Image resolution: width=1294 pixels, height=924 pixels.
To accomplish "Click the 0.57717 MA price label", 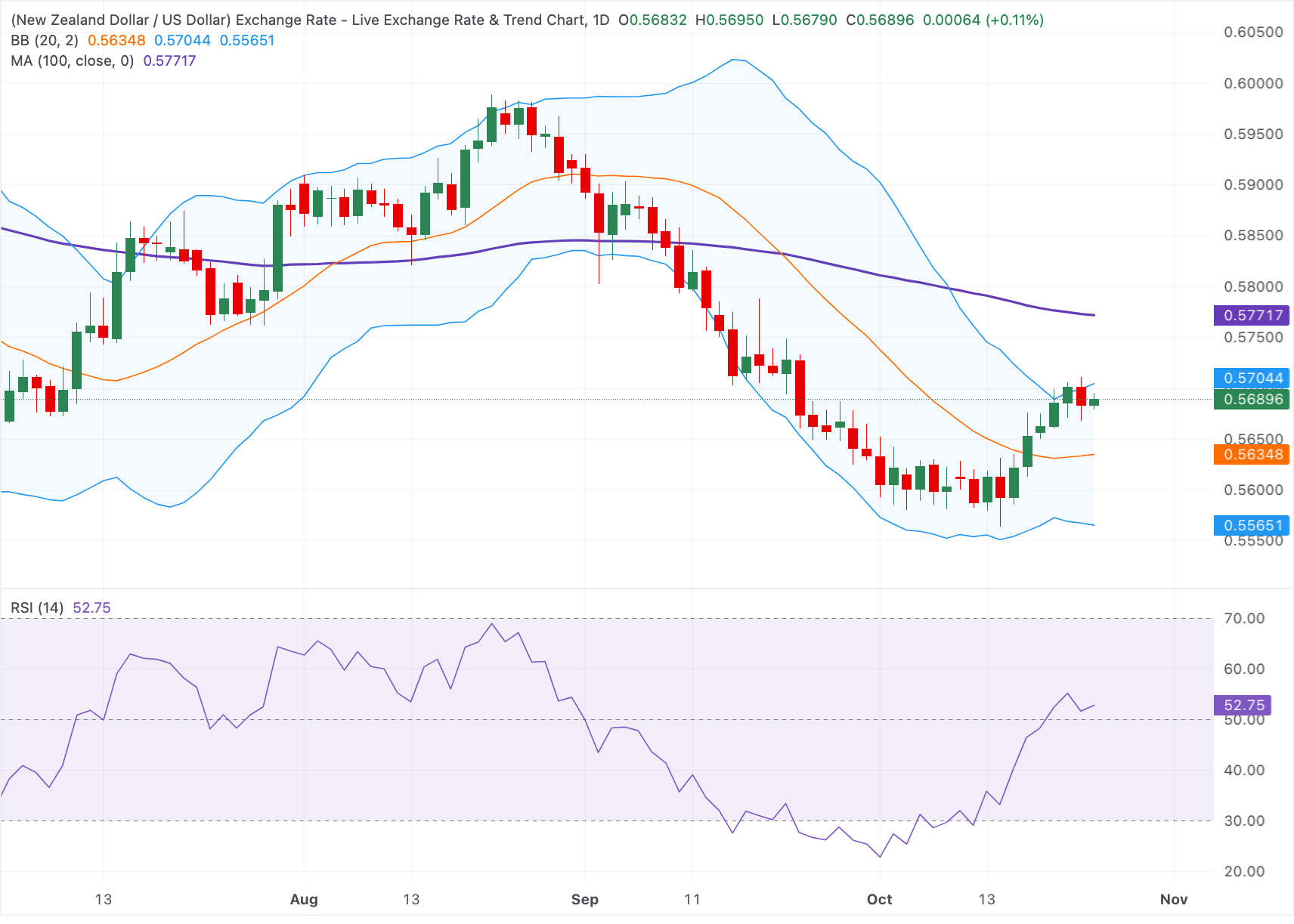I will tap(1252, 315).
